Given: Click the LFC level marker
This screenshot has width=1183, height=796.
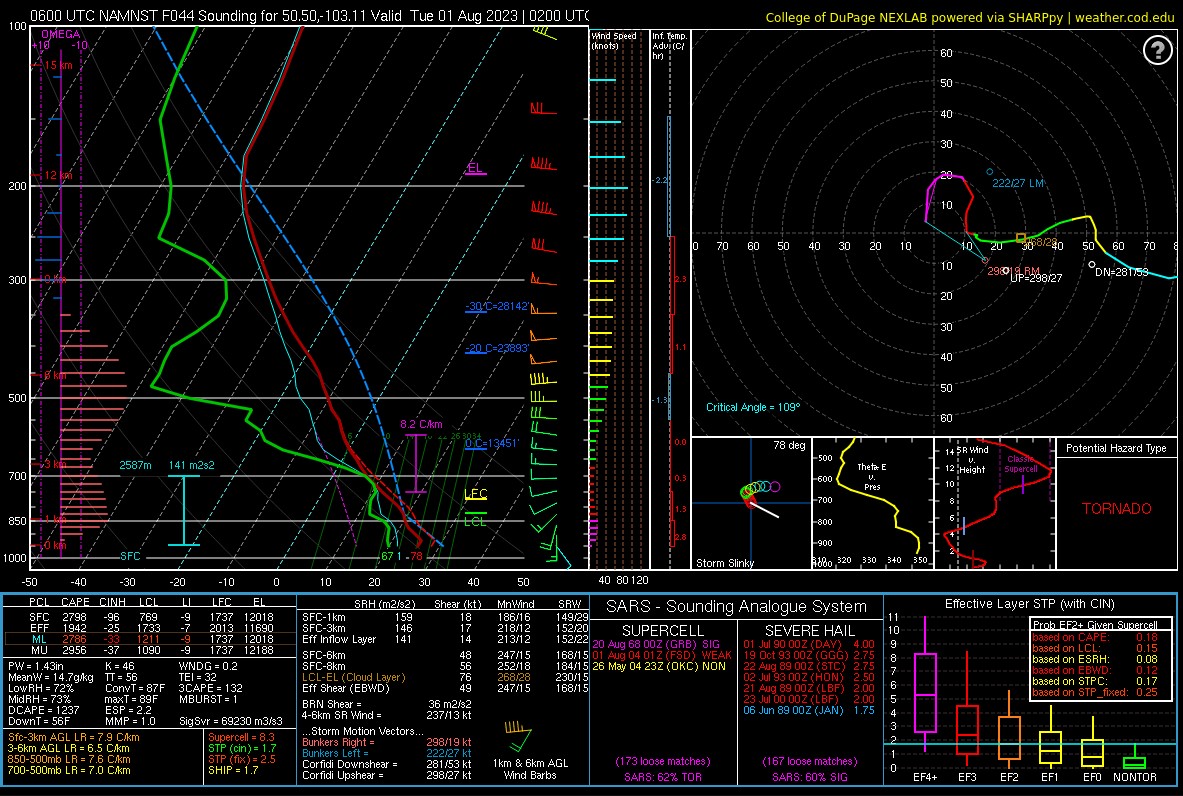Looking at the screenshot, I should (x=475, y=495).
